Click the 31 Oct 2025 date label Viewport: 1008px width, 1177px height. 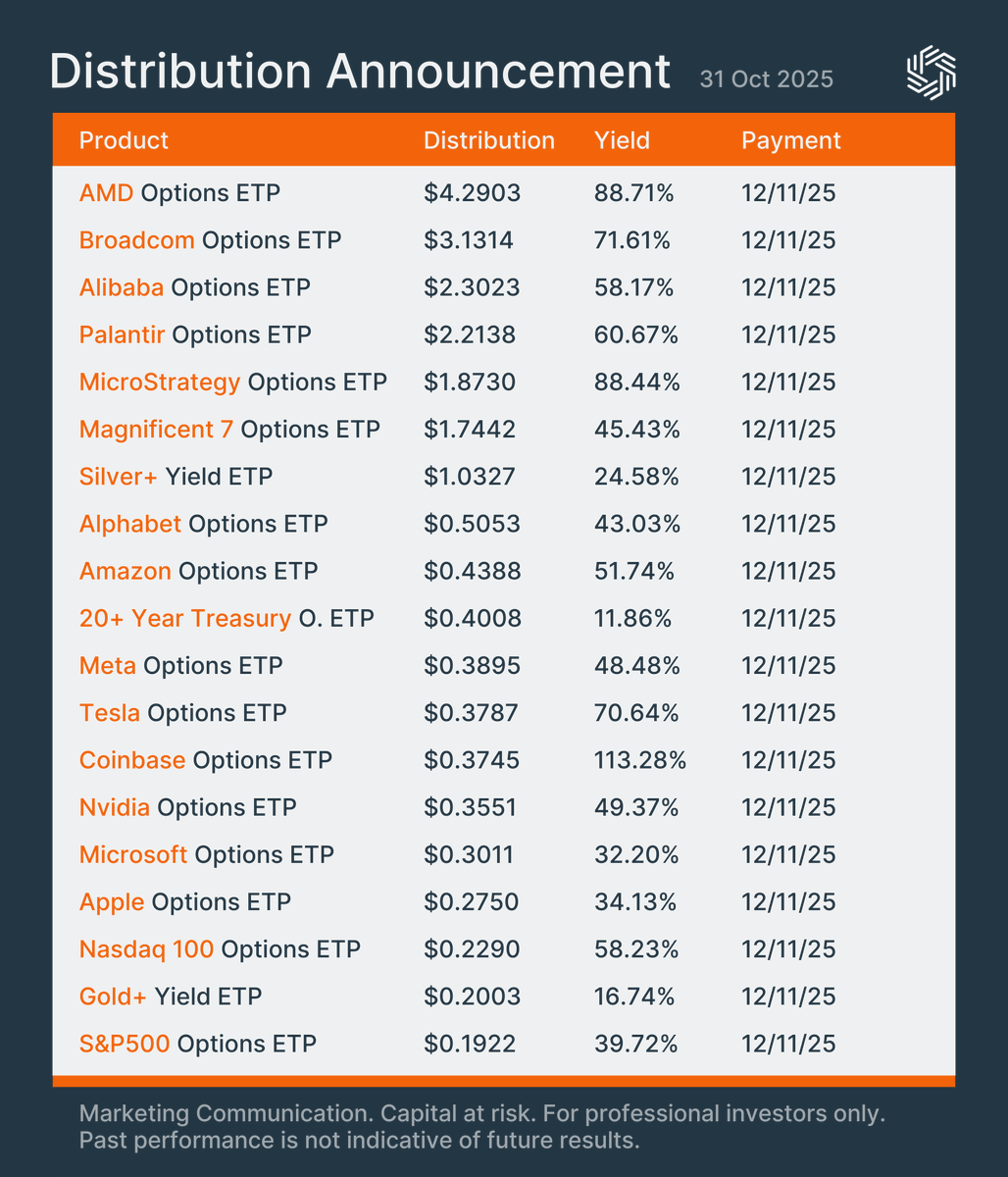pos(766,78)
